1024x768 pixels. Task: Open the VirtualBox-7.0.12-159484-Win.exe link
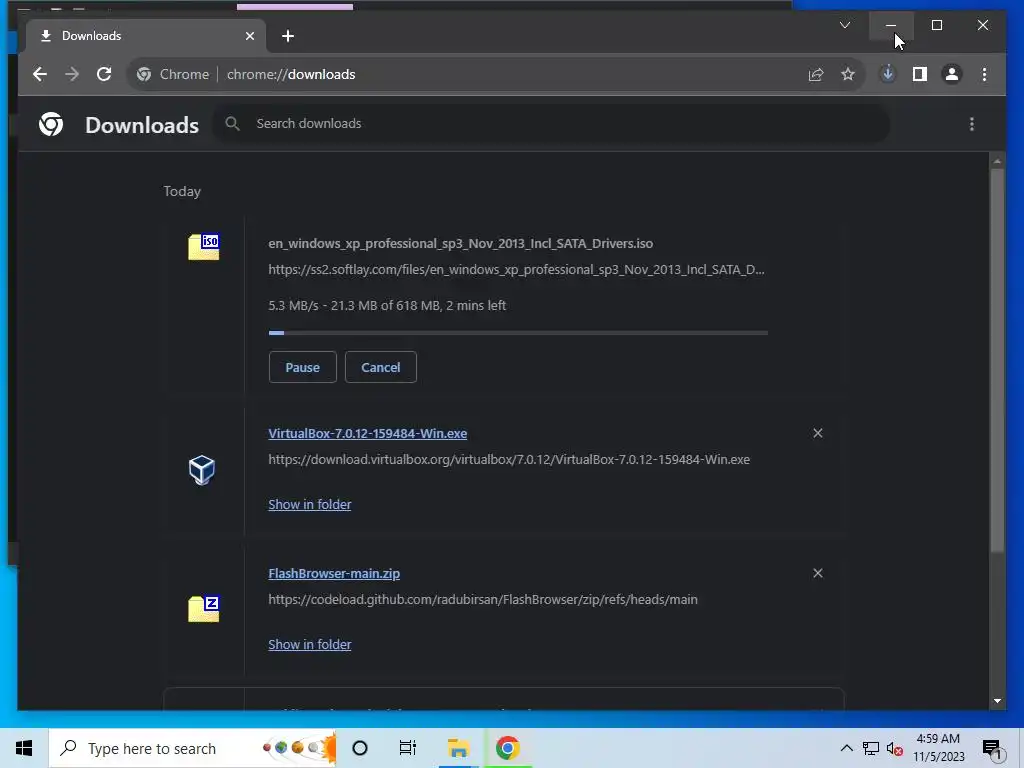pos(368,434)
